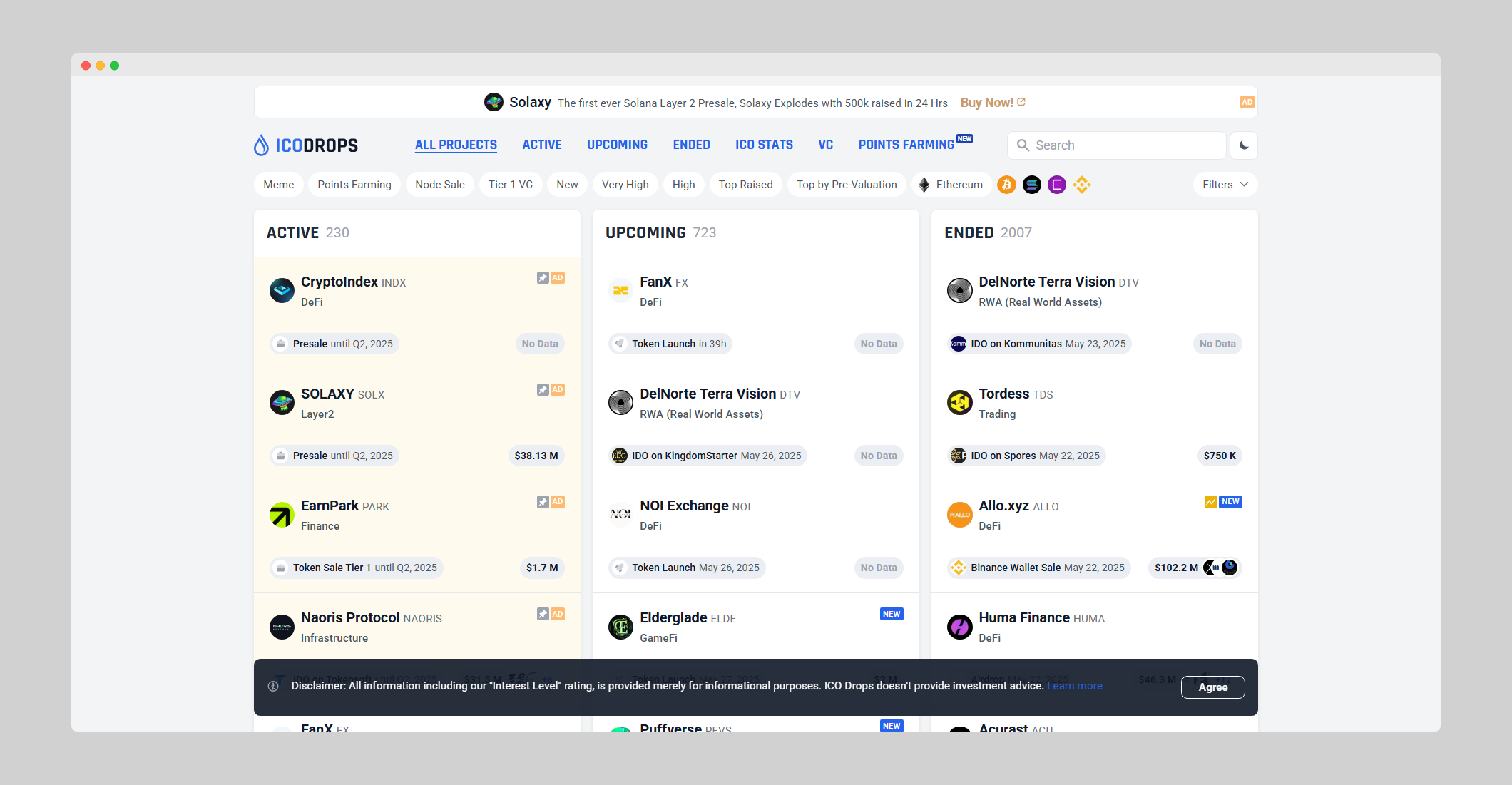Click the Binance chain filter icon
Image resolution: width=1512 pixels, height=785 pixels.
coord(1082,185)
